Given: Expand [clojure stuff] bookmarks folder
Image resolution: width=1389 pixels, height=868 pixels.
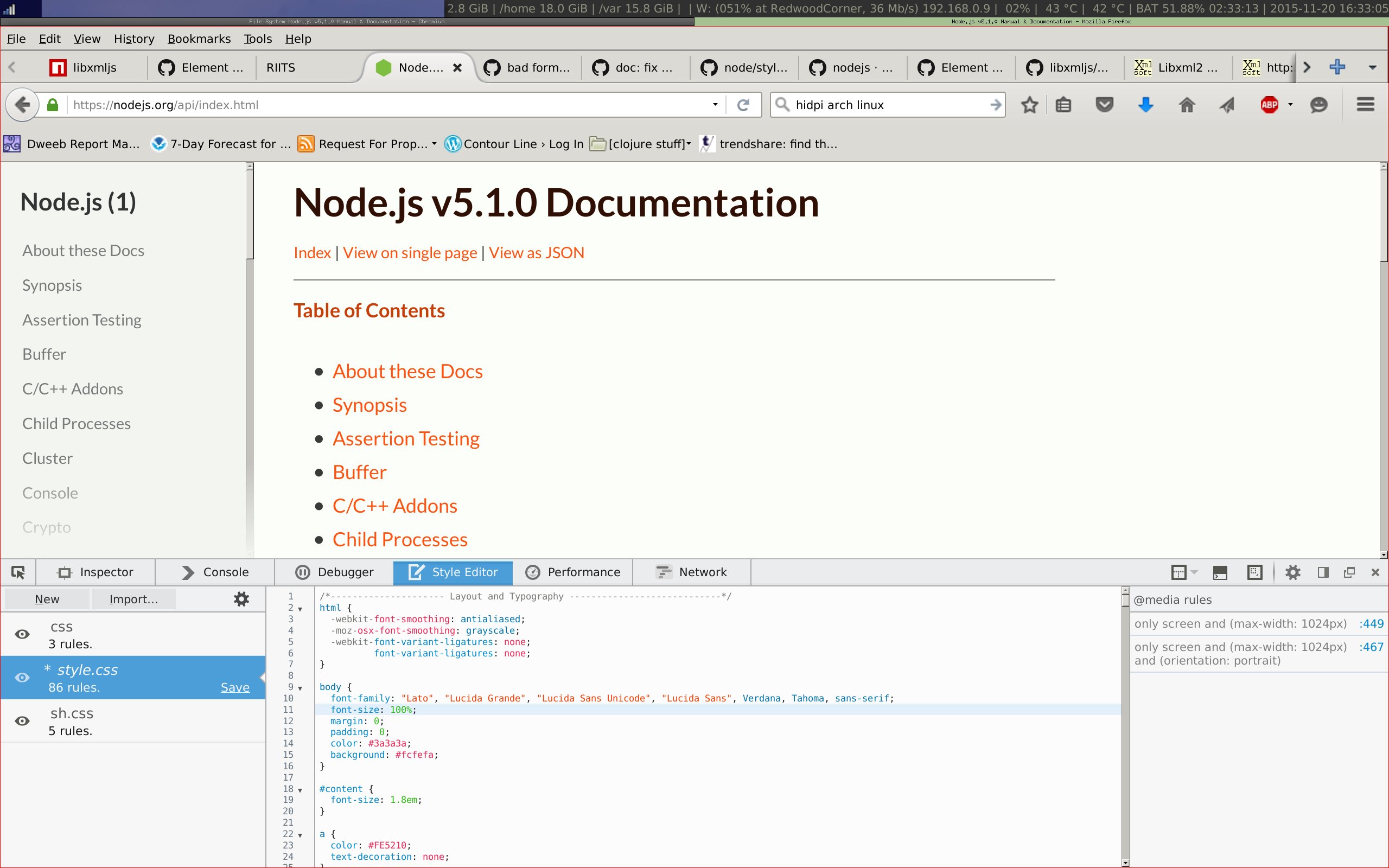Looking at the screenshot, I should pos(689,144).
